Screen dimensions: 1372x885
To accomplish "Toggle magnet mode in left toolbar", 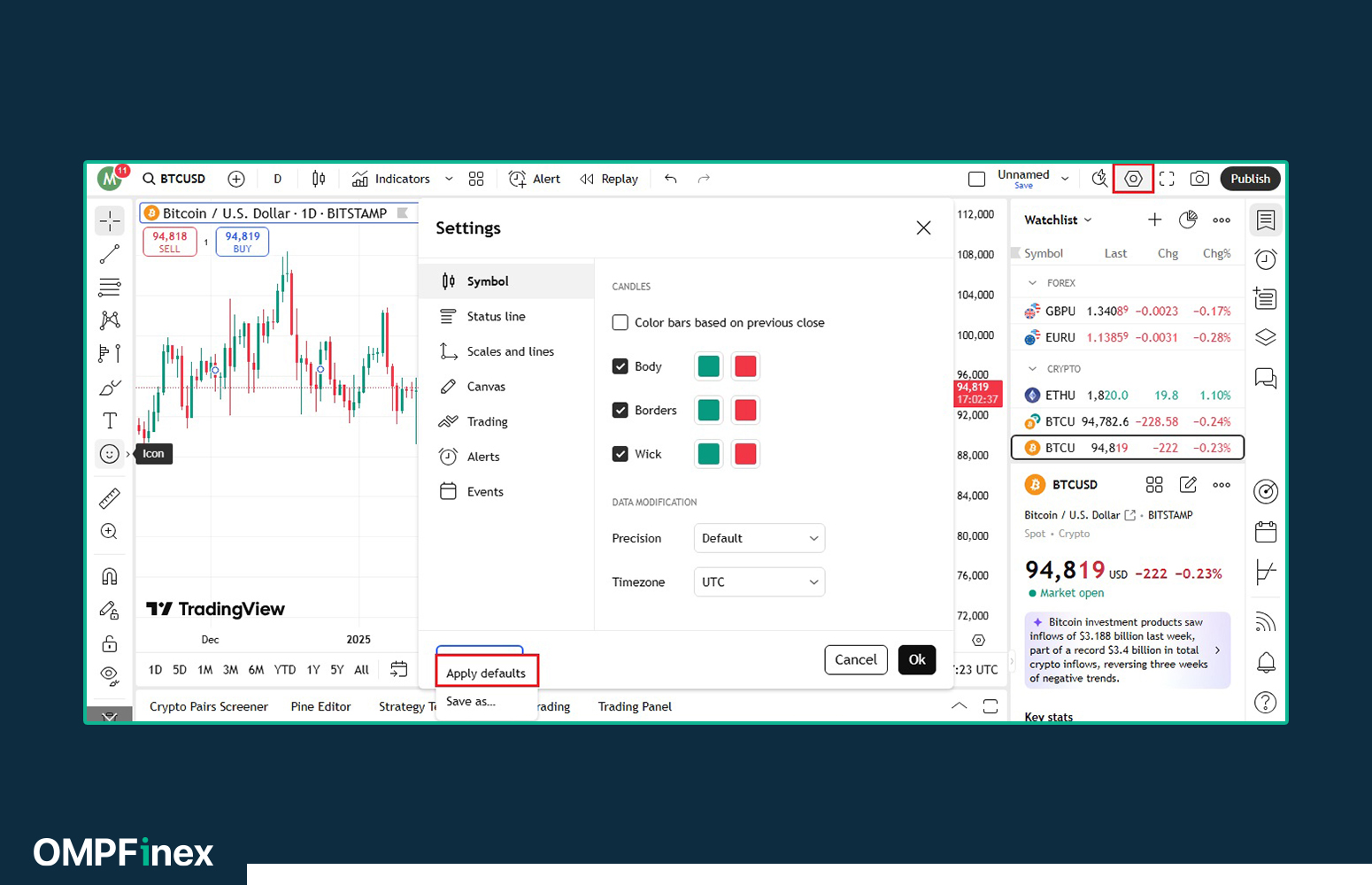I will point(110,577).
